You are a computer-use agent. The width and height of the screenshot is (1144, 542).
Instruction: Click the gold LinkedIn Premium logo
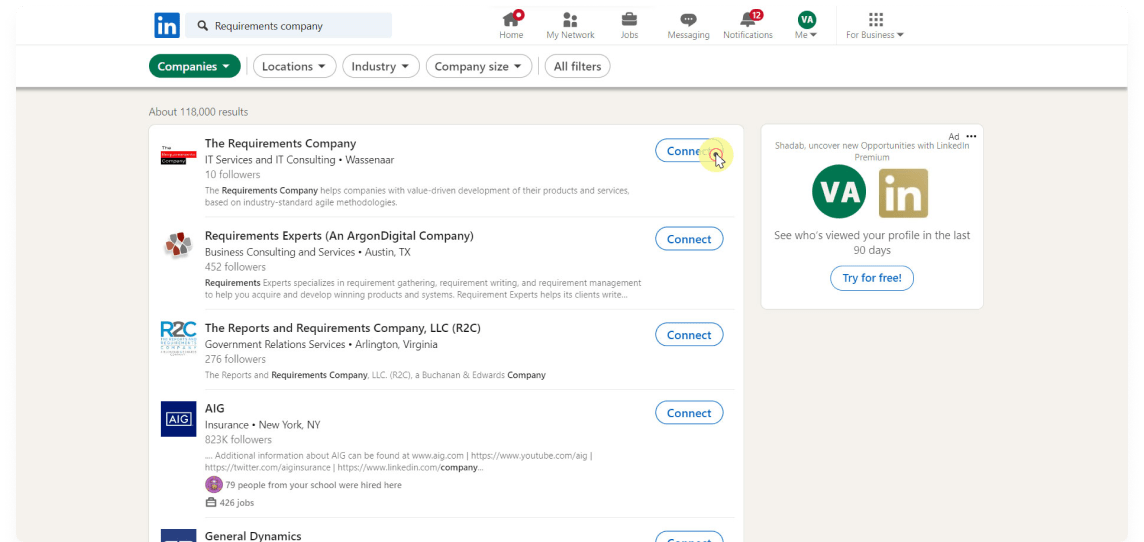click(x=903, y=193)
